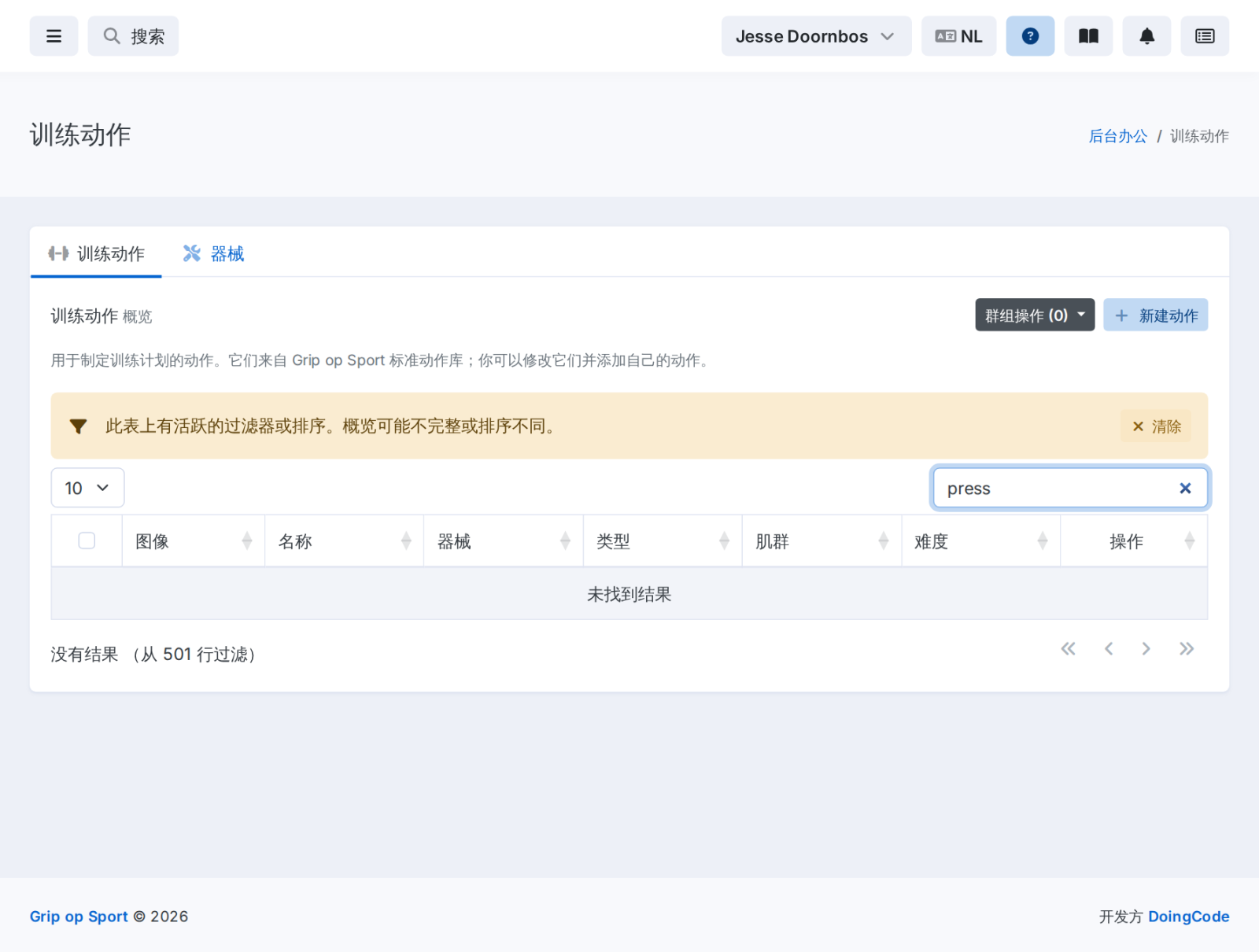
Task: Sort the table by 操作 column
Action: pos(1134,541)
